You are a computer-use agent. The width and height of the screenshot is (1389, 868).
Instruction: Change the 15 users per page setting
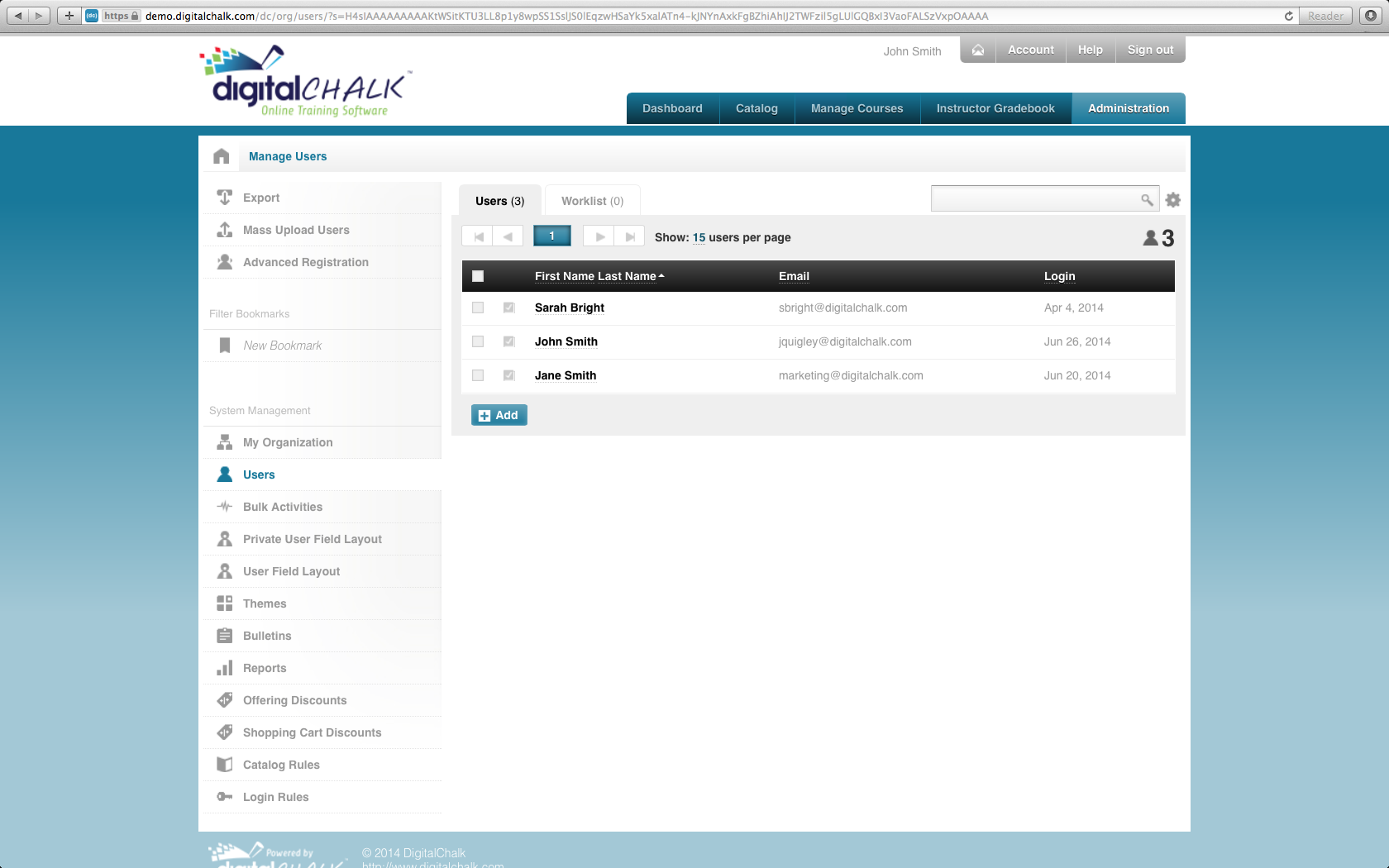click(699, 237)
